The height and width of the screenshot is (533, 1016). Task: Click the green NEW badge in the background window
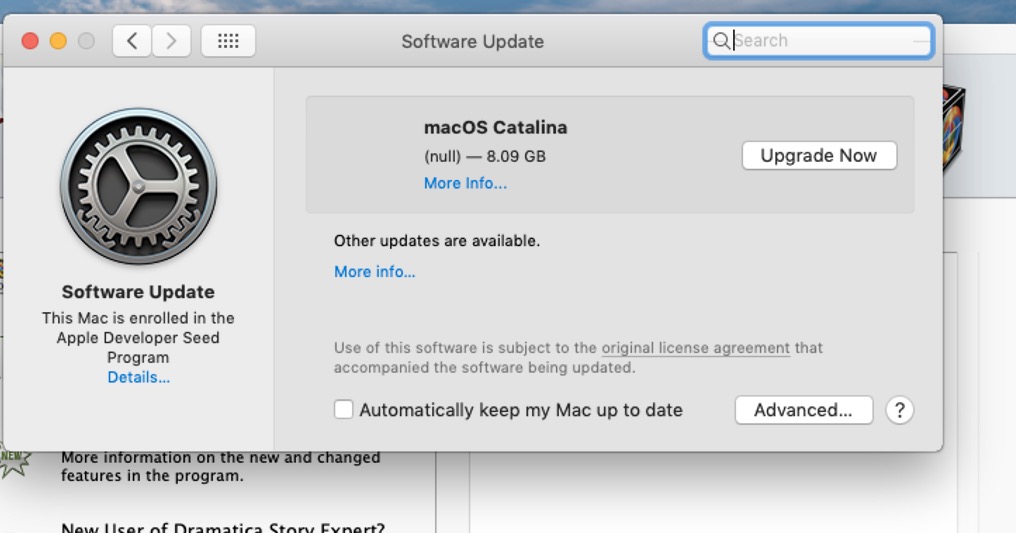coord(14,460)
